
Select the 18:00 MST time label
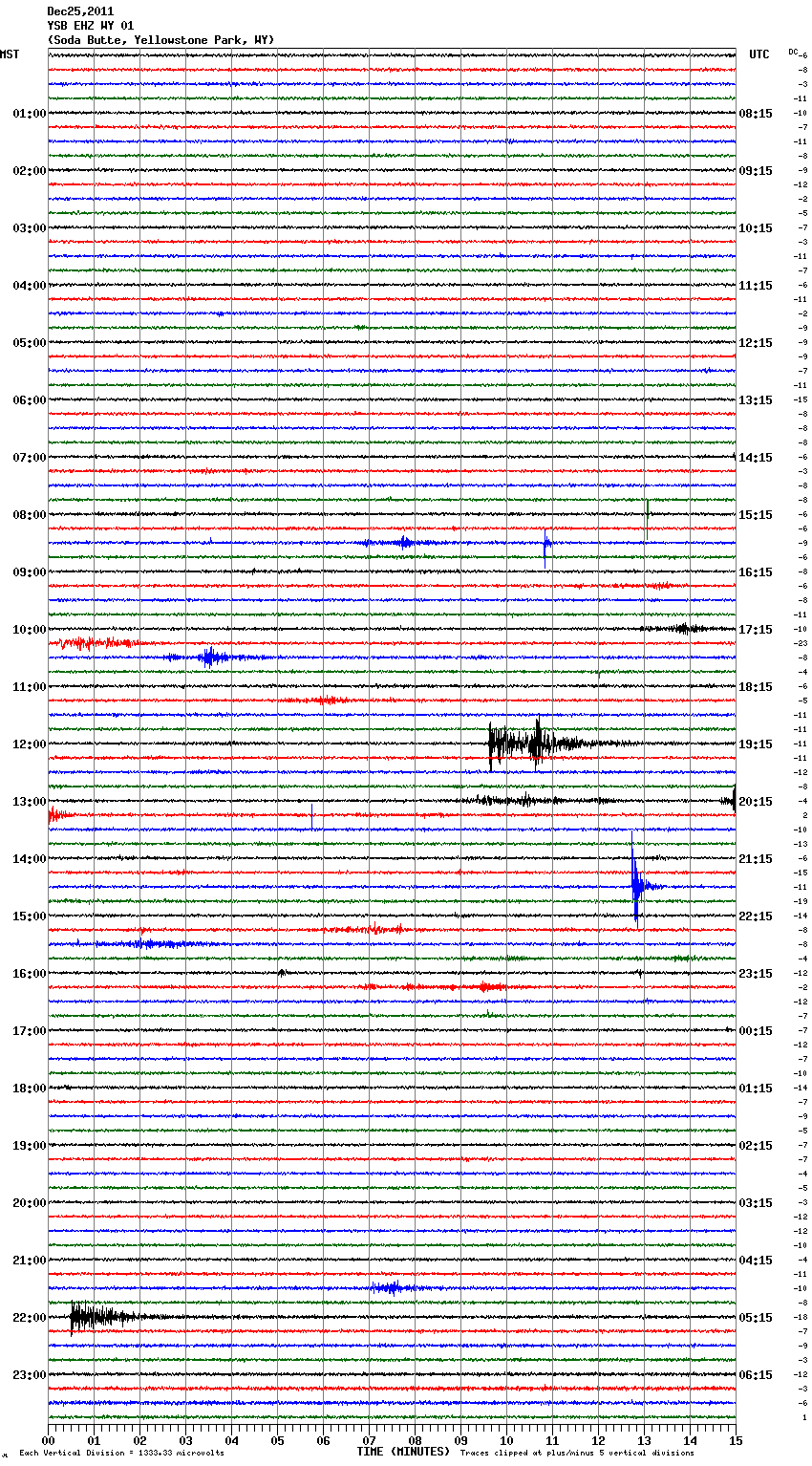pos(30,1089)
